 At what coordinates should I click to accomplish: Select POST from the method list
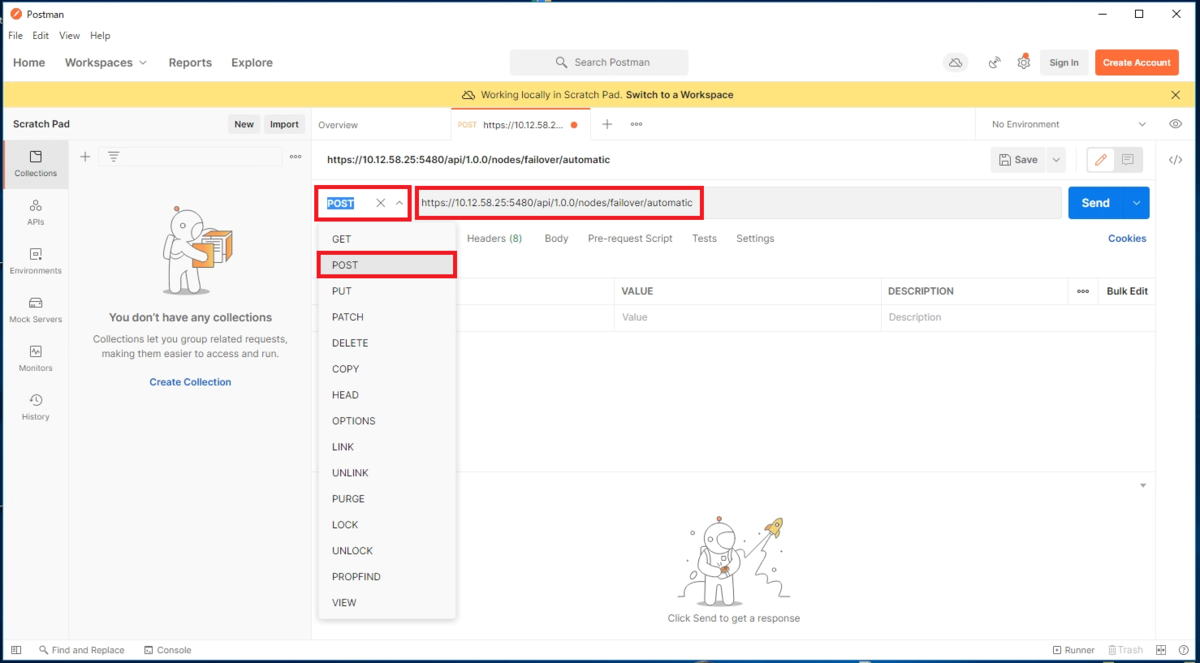click(387, 265)
